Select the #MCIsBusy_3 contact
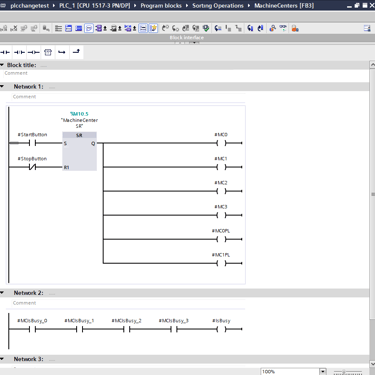Image resolution: width=375 pixels, height=375 pixels. coord(174,329)
